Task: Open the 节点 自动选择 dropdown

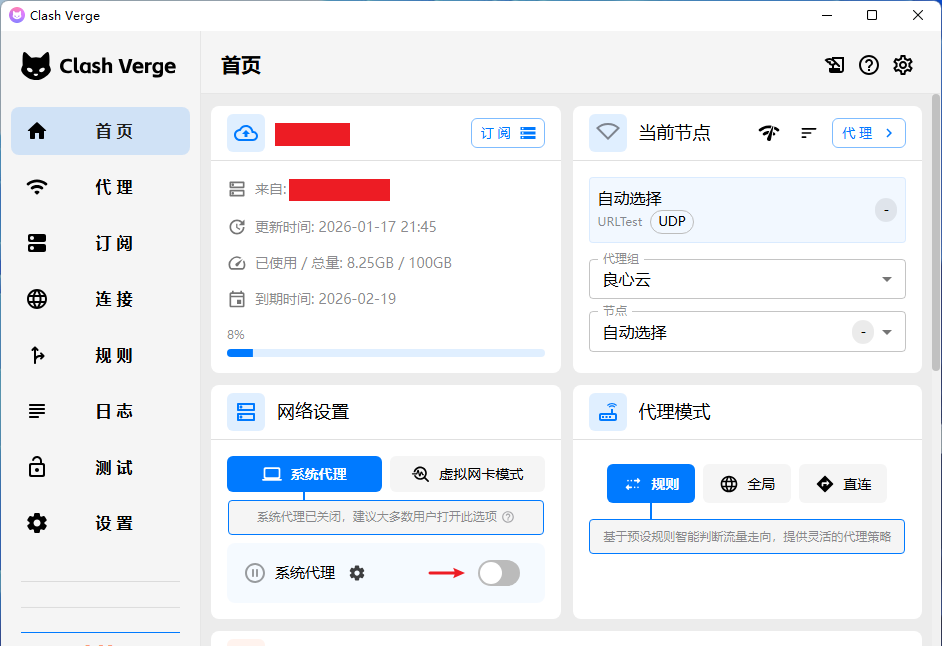Action: [747, 332]
